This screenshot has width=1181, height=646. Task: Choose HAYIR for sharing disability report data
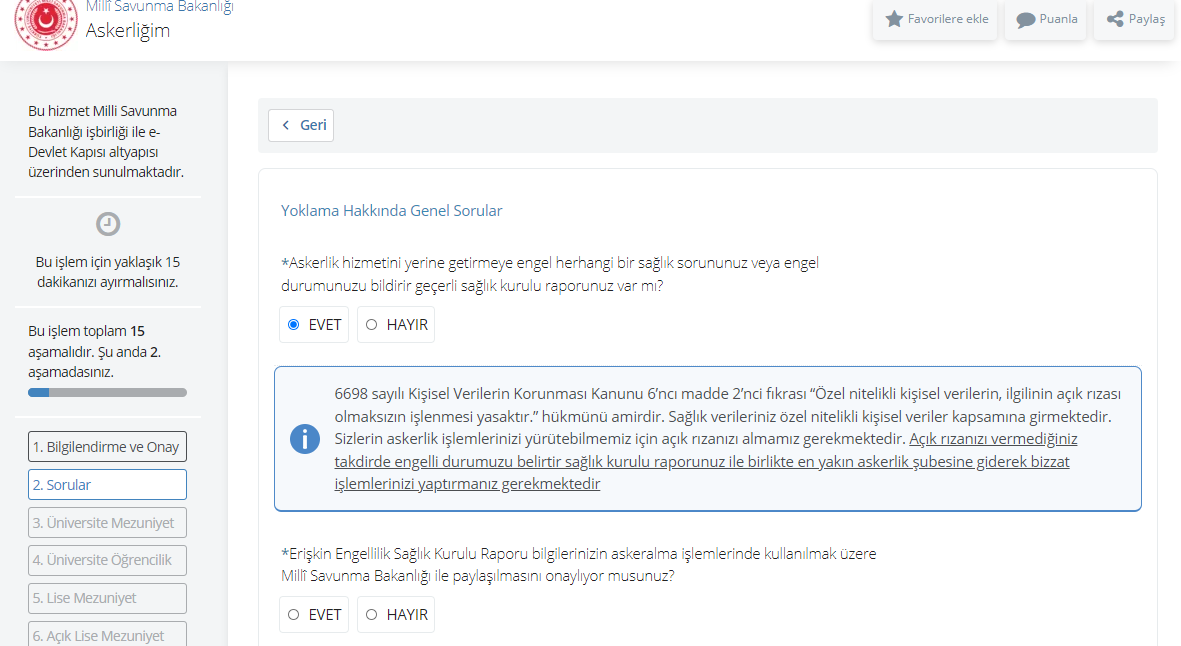(372, 614)
